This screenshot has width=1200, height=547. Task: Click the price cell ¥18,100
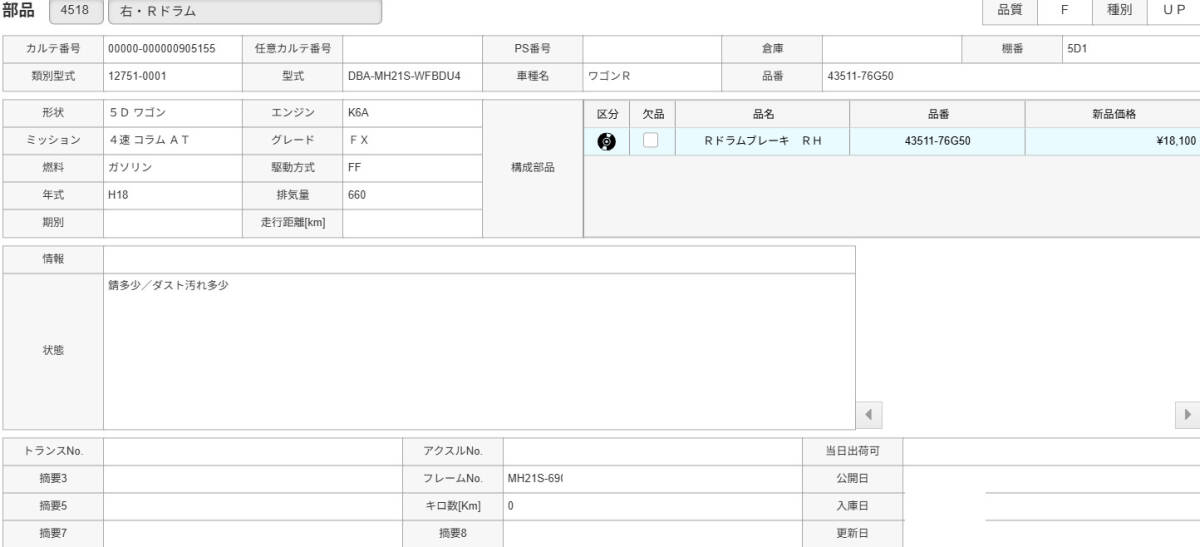coord(1113,141)
